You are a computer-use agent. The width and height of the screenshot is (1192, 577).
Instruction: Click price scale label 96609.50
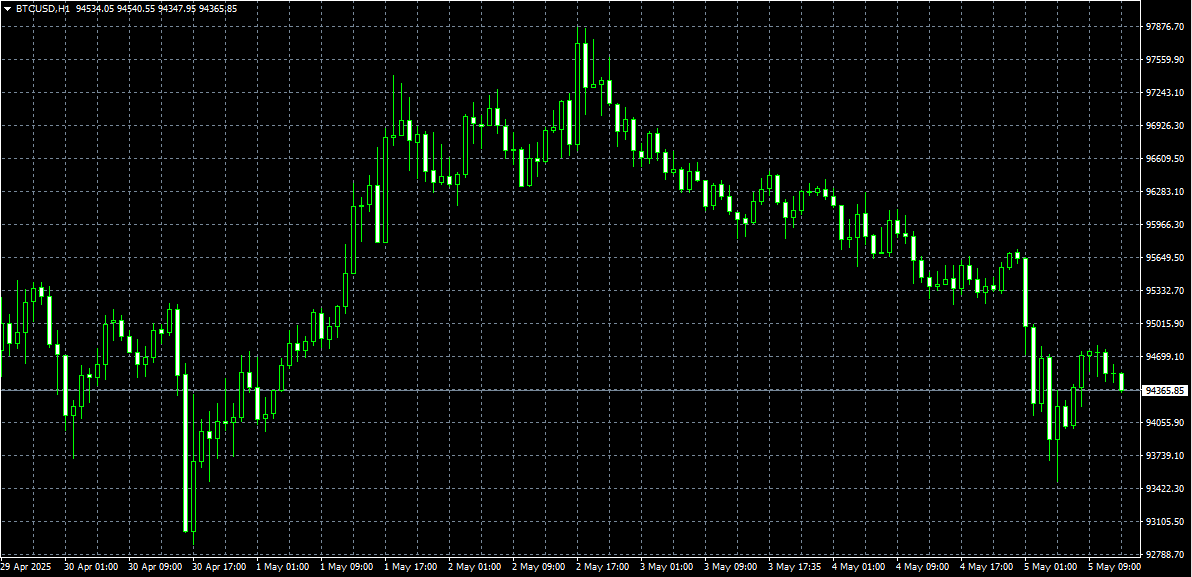(x=1165, y=159)
